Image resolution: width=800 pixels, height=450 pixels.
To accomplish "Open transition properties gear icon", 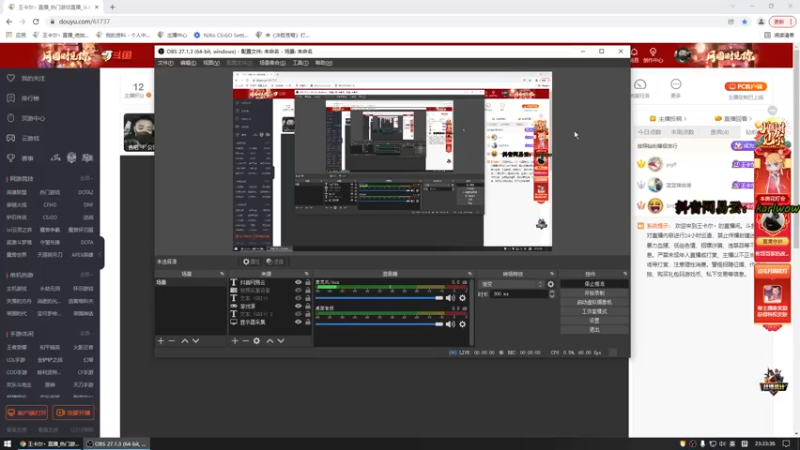I will (551, 284).
